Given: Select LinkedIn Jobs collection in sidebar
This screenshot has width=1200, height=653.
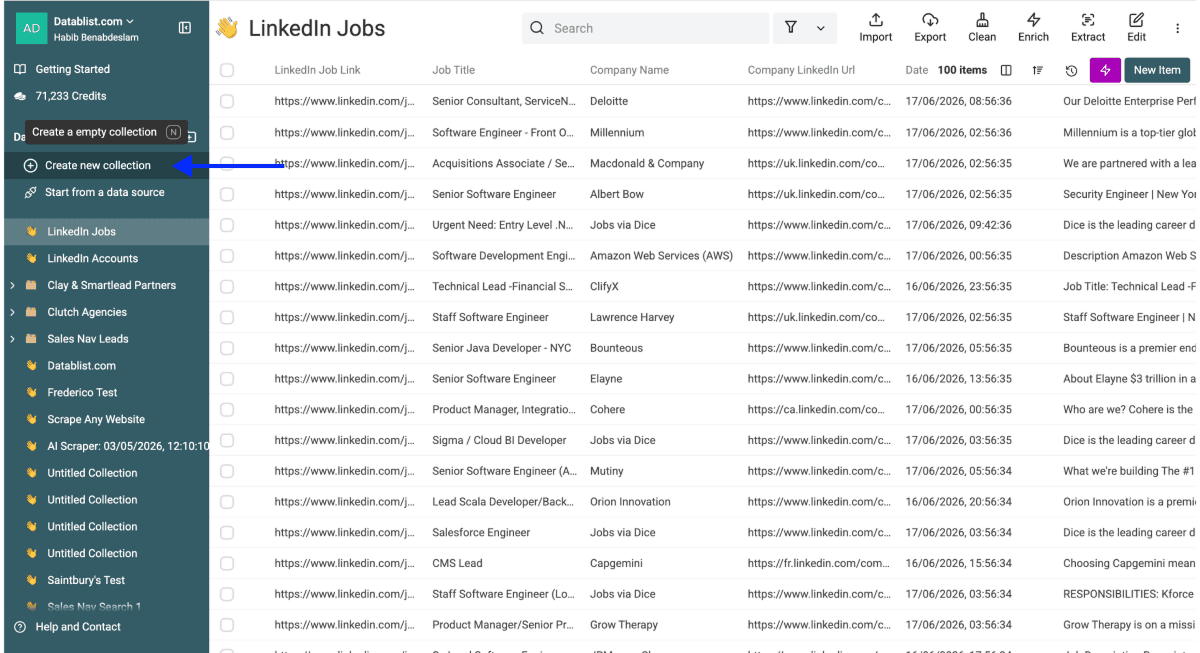Looking at the screenshot, I should 107,231.
